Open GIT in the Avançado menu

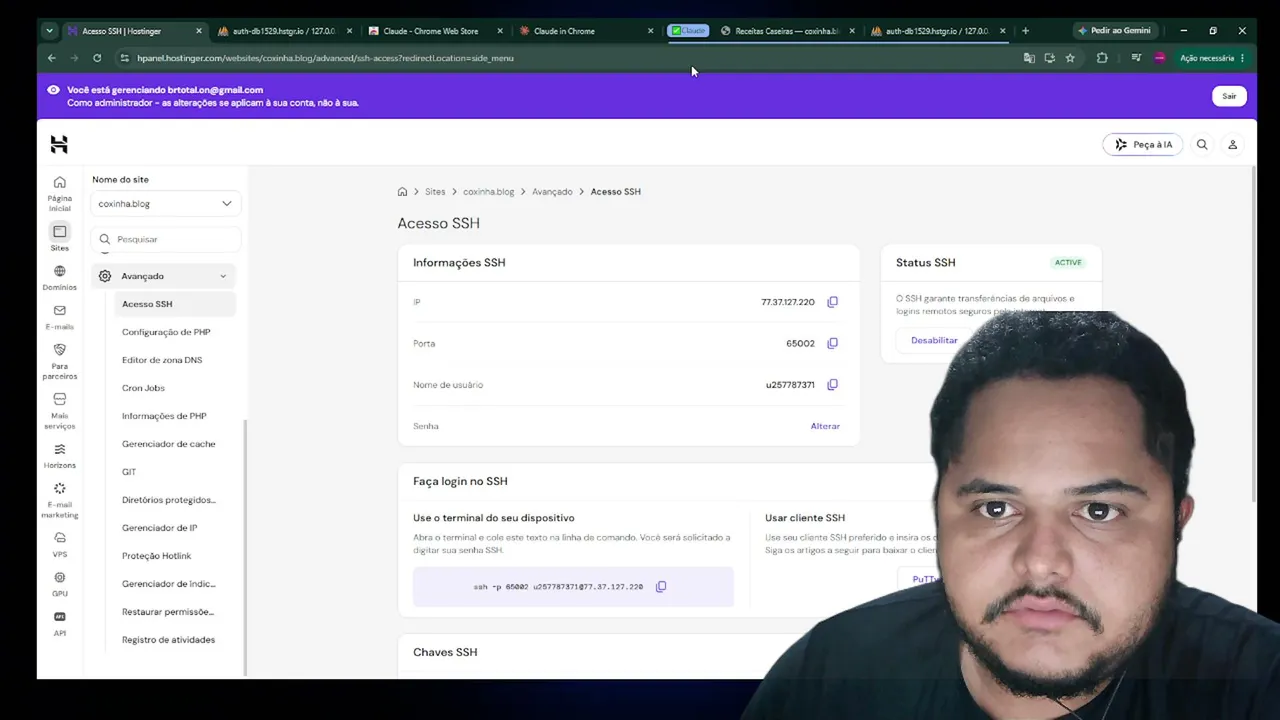pyautogui.click(x=129, y=472)
